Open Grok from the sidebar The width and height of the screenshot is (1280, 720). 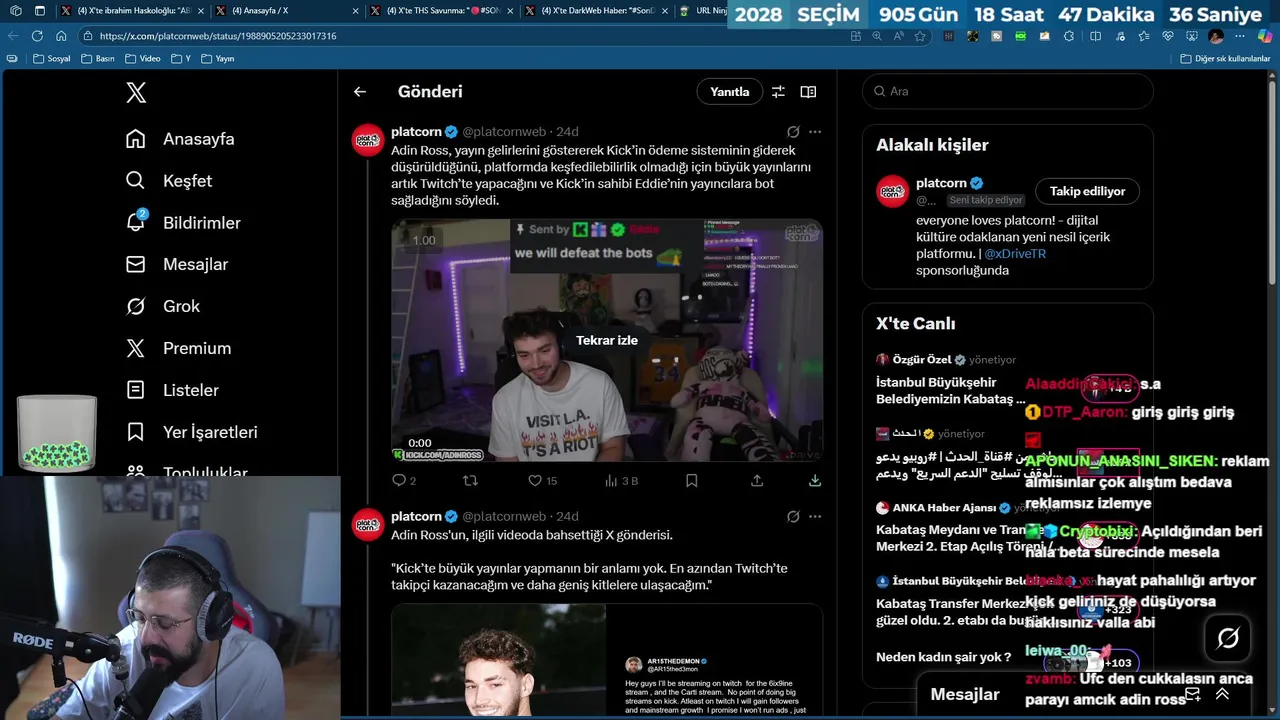pos(163,306)
